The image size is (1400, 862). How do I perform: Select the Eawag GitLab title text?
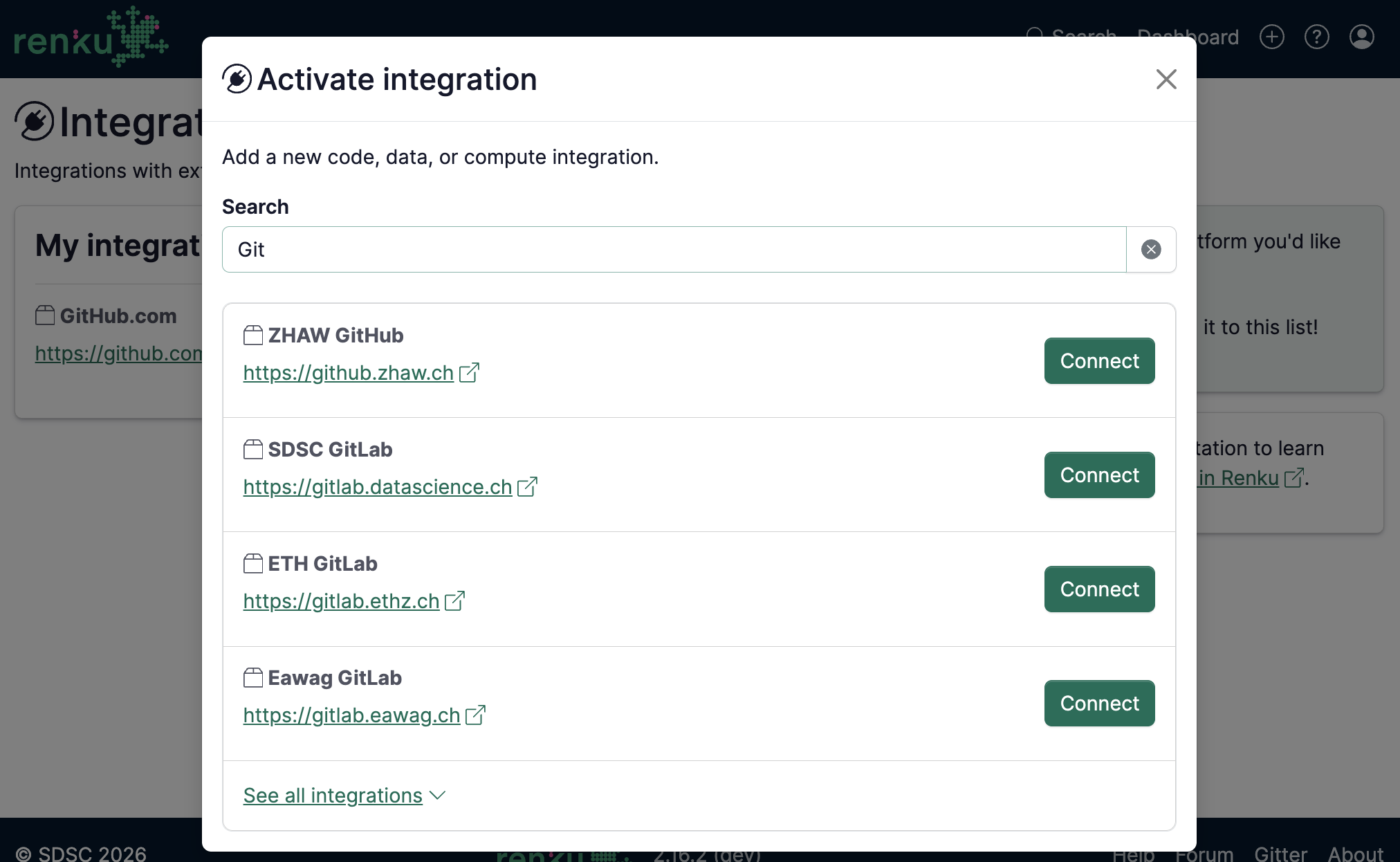335,678
